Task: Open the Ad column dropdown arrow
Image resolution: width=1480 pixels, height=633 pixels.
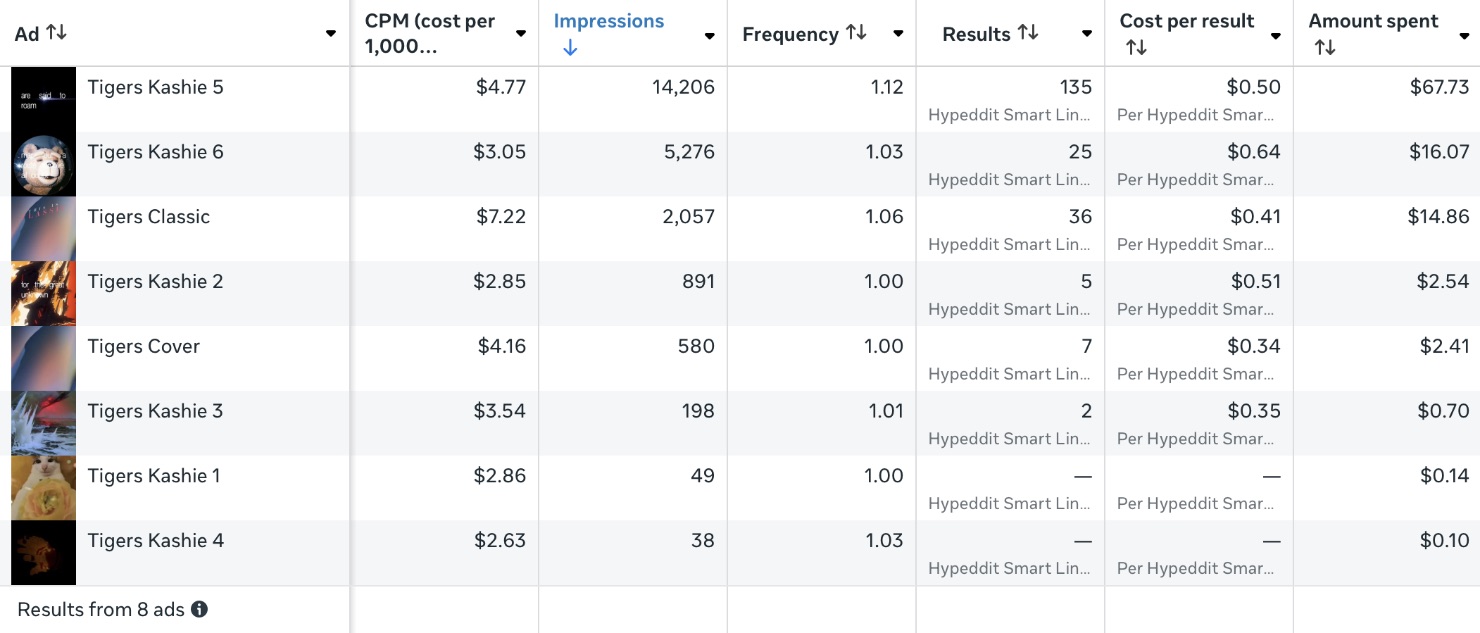Action: (x=331, y=34)
